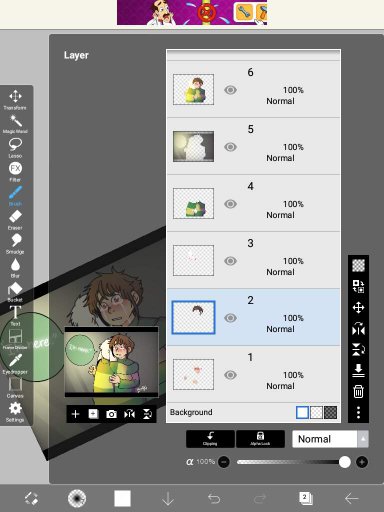Turn on Alpha Lock button
The width and height of the screenshot is (384, 512).
260,439
